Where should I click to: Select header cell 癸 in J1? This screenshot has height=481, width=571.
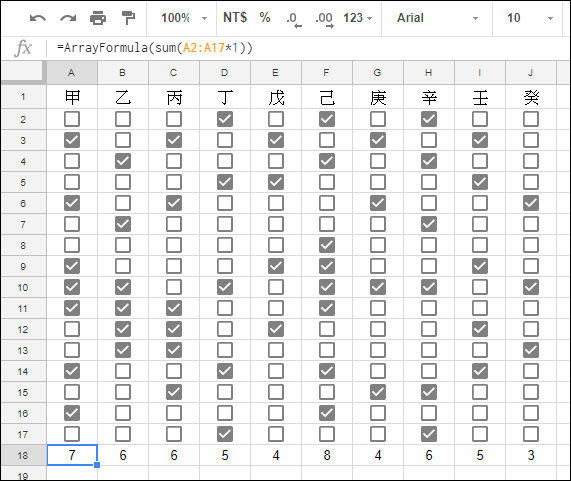pos(531,97)
